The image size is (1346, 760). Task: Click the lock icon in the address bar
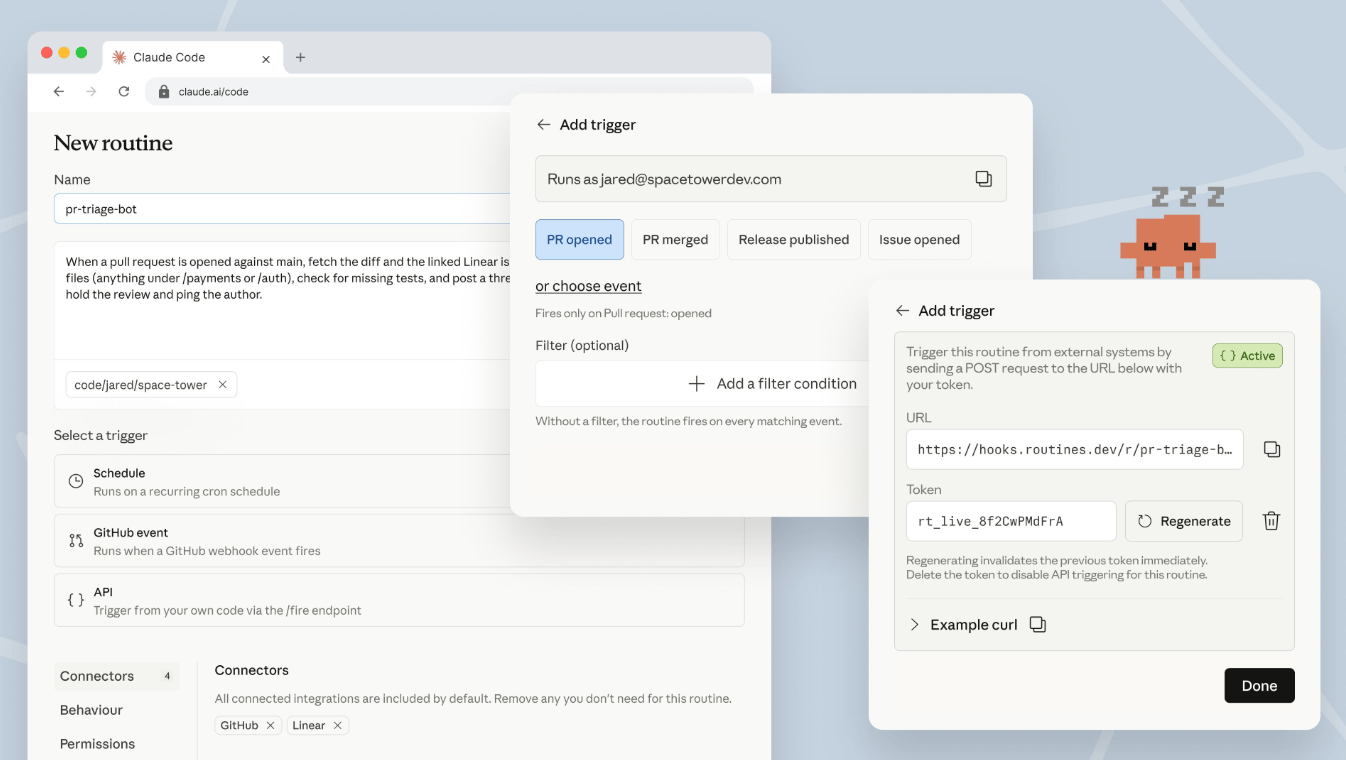click(164, 91)
